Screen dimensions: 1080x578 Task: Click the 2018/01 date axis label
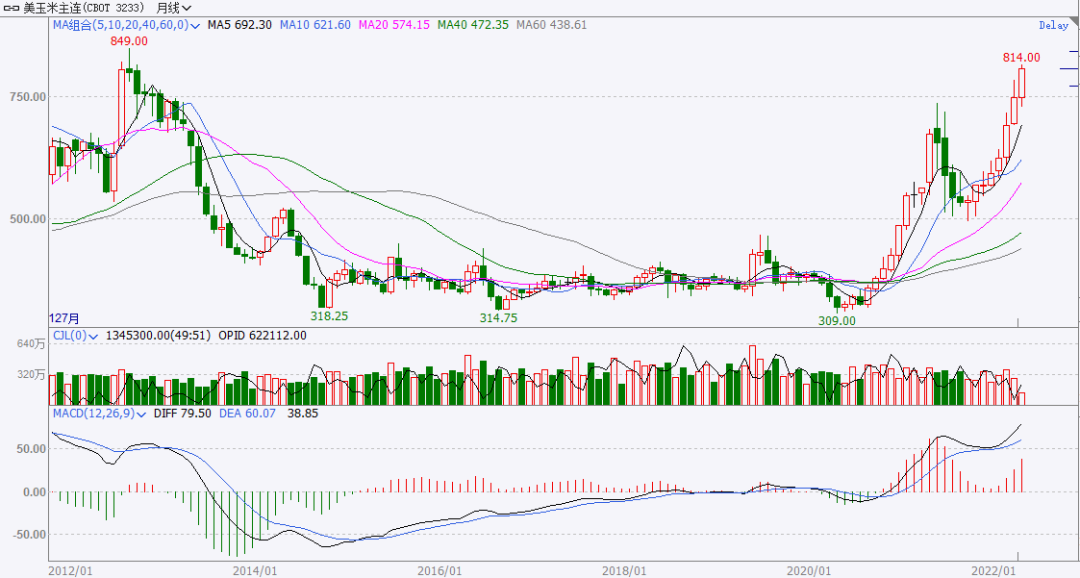coord(624,571)
